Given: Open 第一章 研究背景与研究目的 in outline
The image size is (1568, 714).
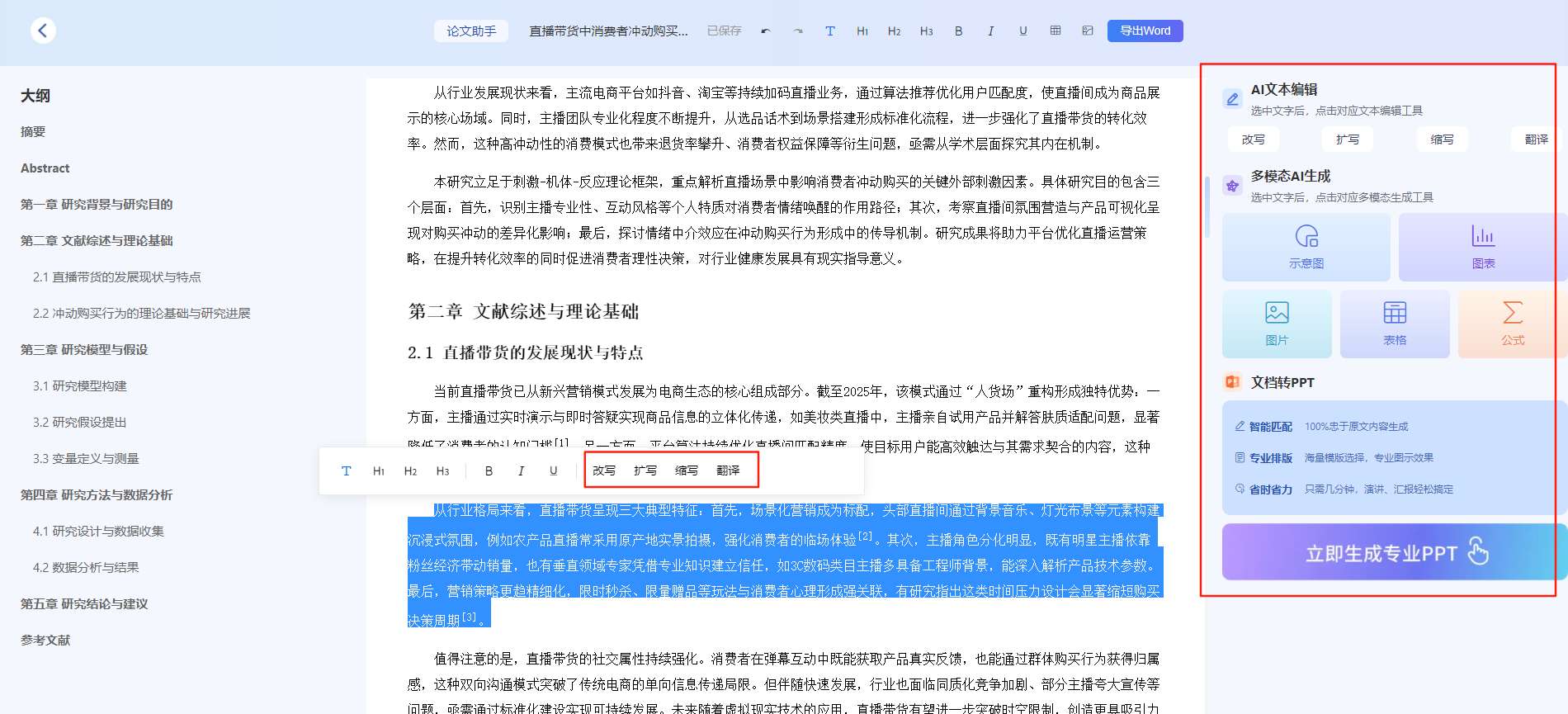Looking at the screenshot, I should tap(97, 204).
